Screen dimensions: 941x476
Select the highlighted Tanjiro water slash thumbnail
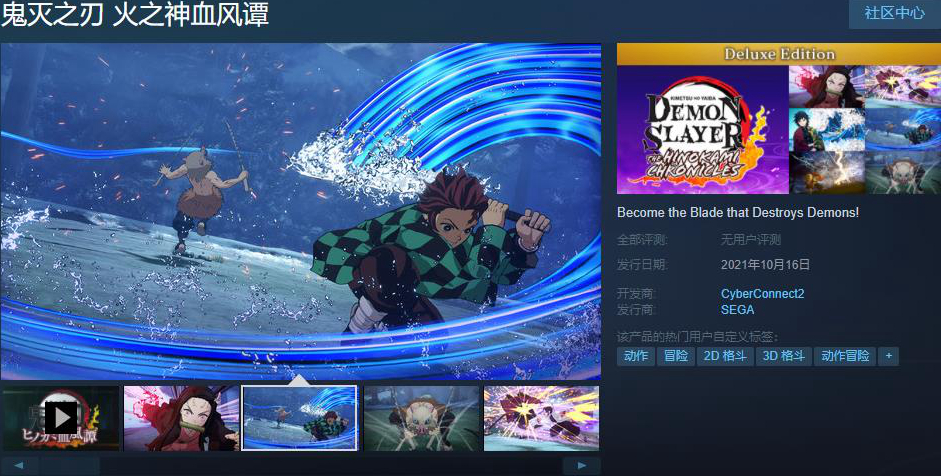[299, 418]
